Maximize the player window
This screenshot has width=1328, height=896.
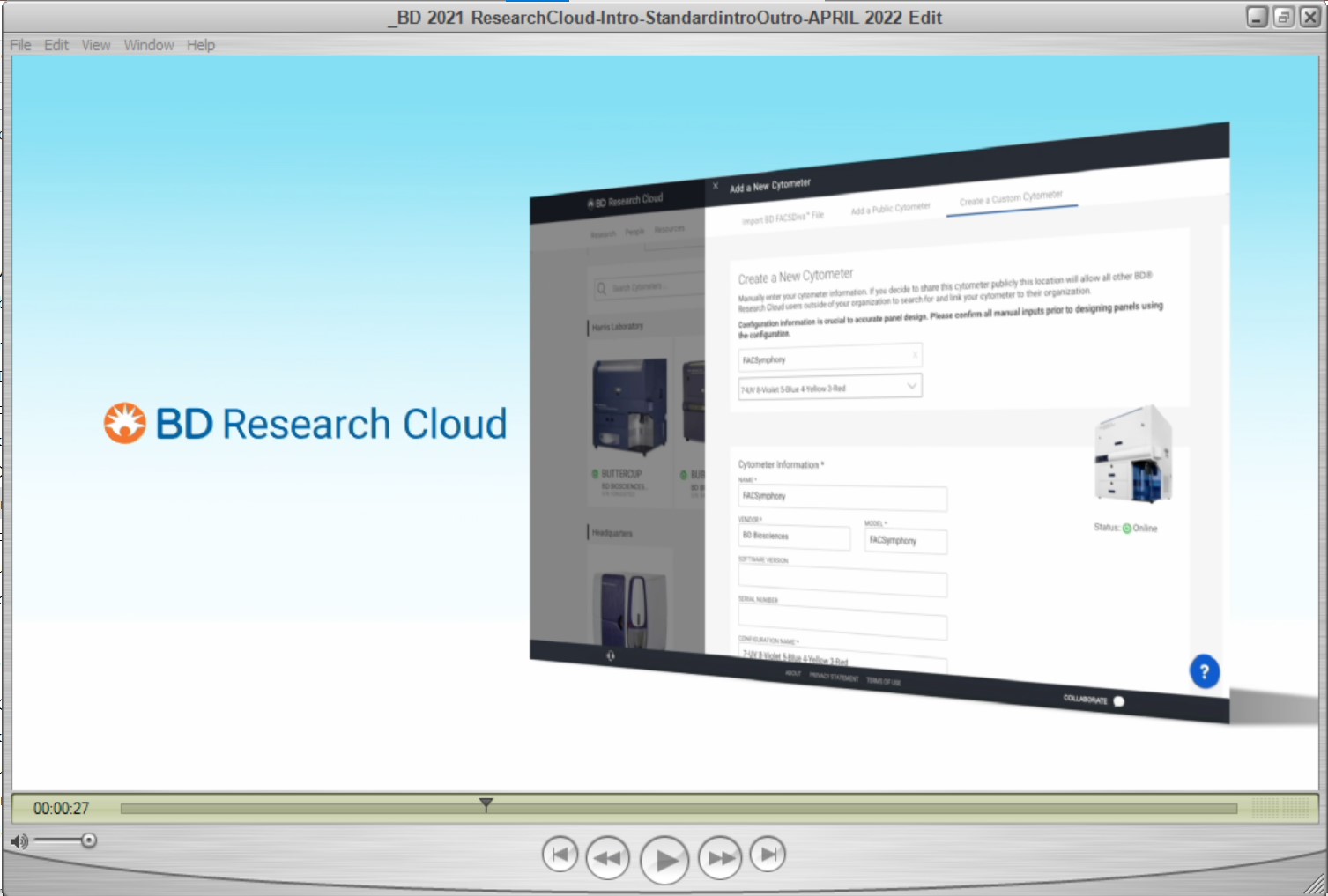(1284, 17)
